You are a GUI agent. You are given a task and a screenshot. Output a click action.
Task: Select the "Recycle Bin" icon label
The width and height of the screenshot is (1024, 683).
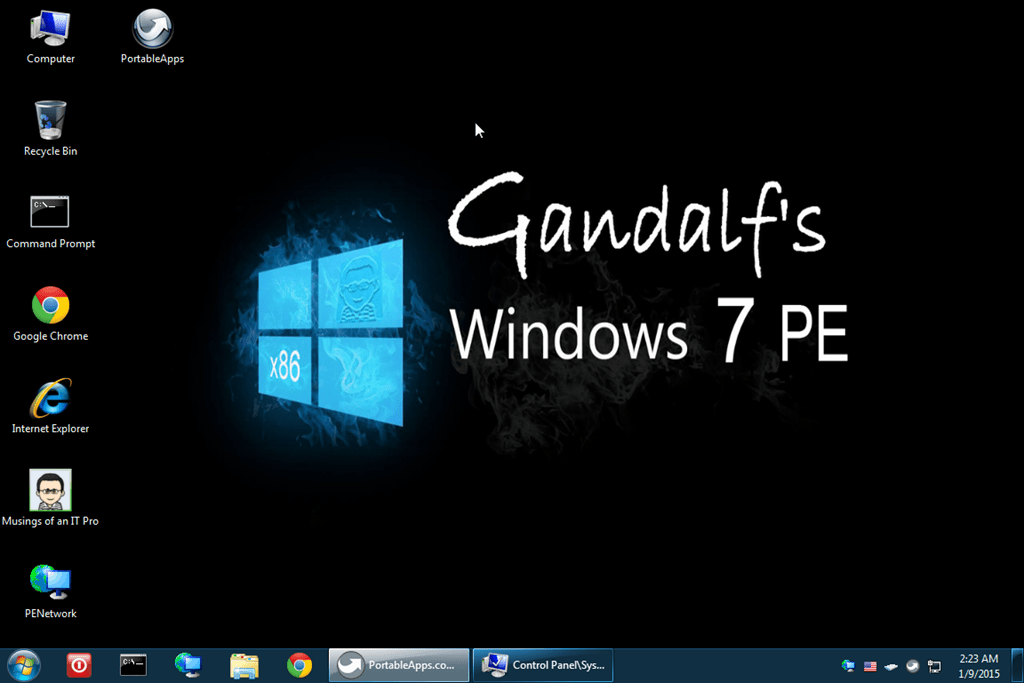click(50, 151)
